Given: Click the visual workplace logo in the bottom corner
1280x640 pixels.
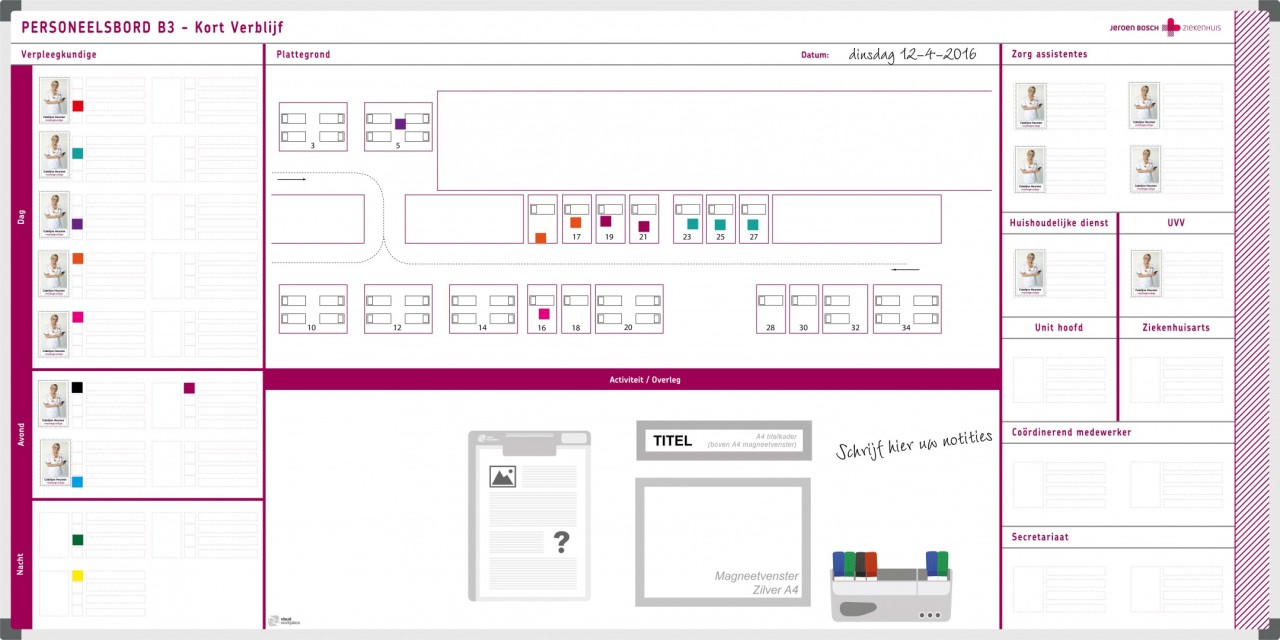Looking at the screenshot, I should pyautogui.click(x=283, y=620).
